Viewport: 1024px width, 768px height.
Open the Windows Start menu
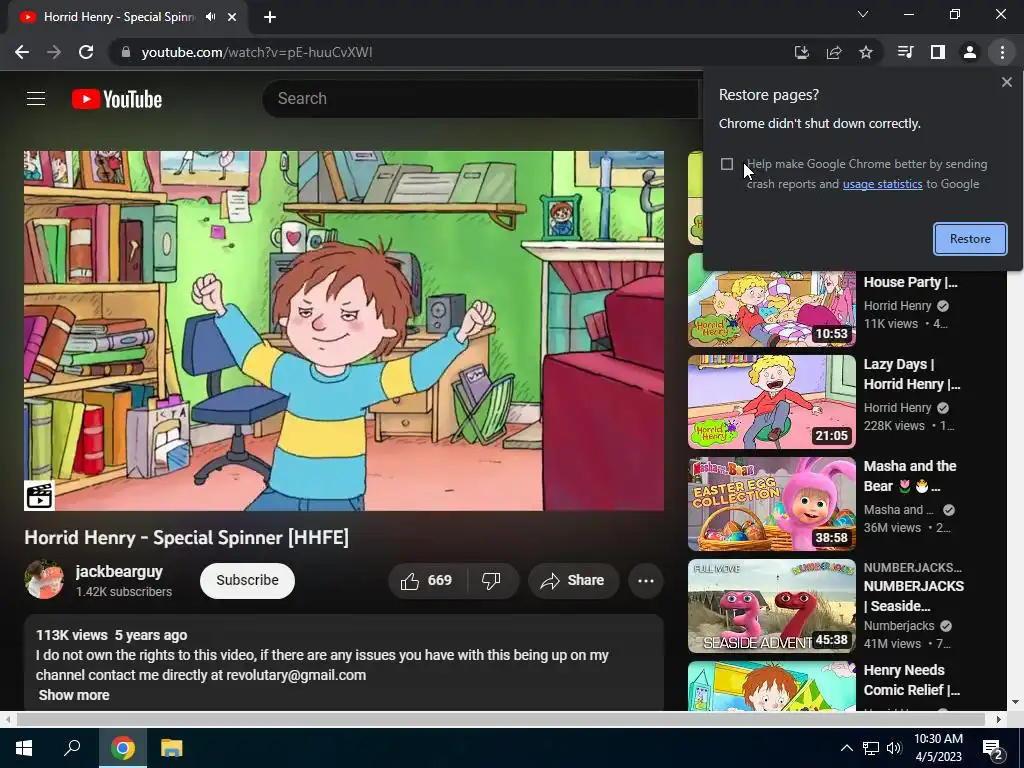click(24, 748)
